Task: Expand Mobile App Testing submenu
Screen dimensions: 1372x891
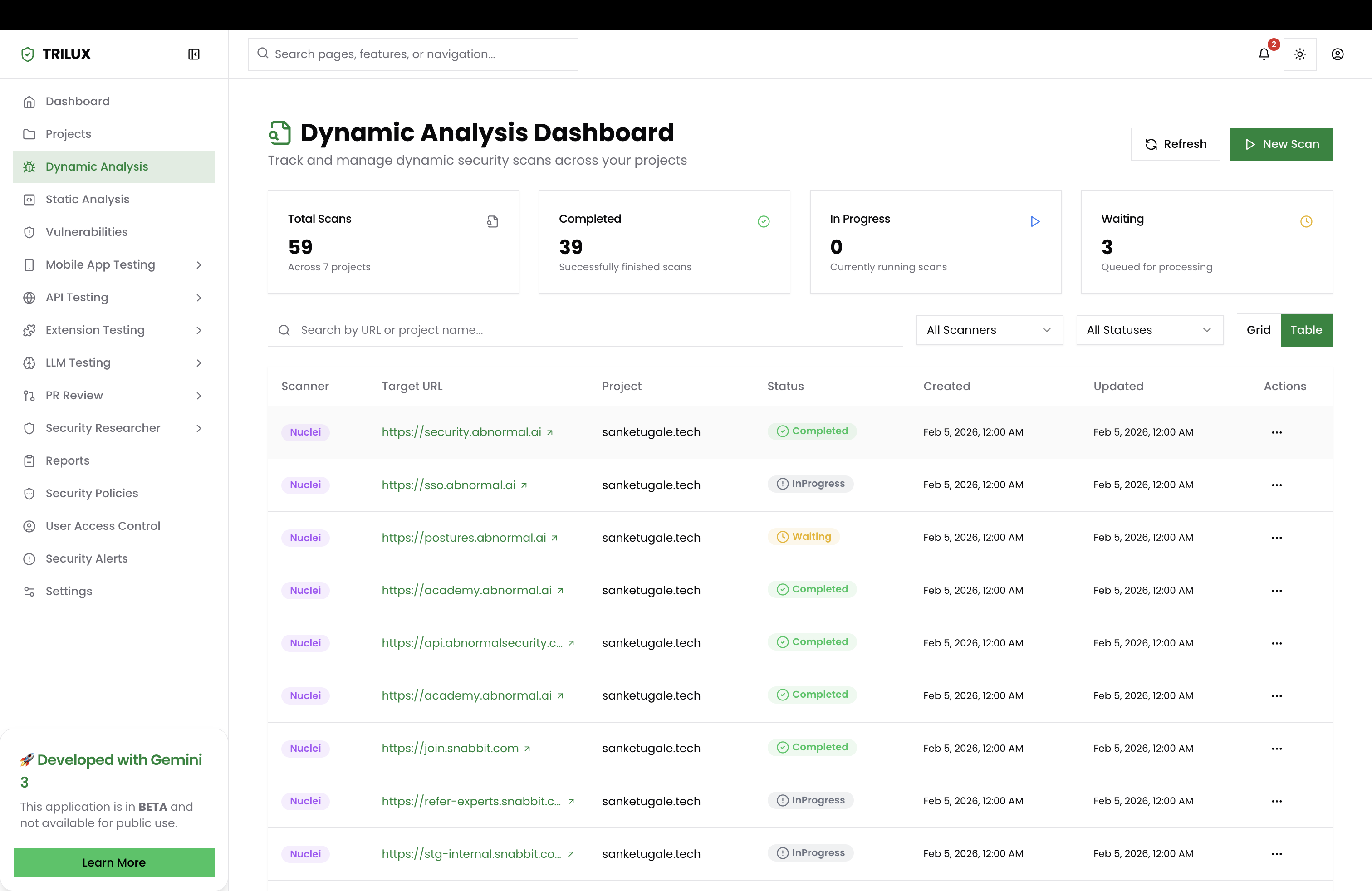Action: [x=198, y=265]
